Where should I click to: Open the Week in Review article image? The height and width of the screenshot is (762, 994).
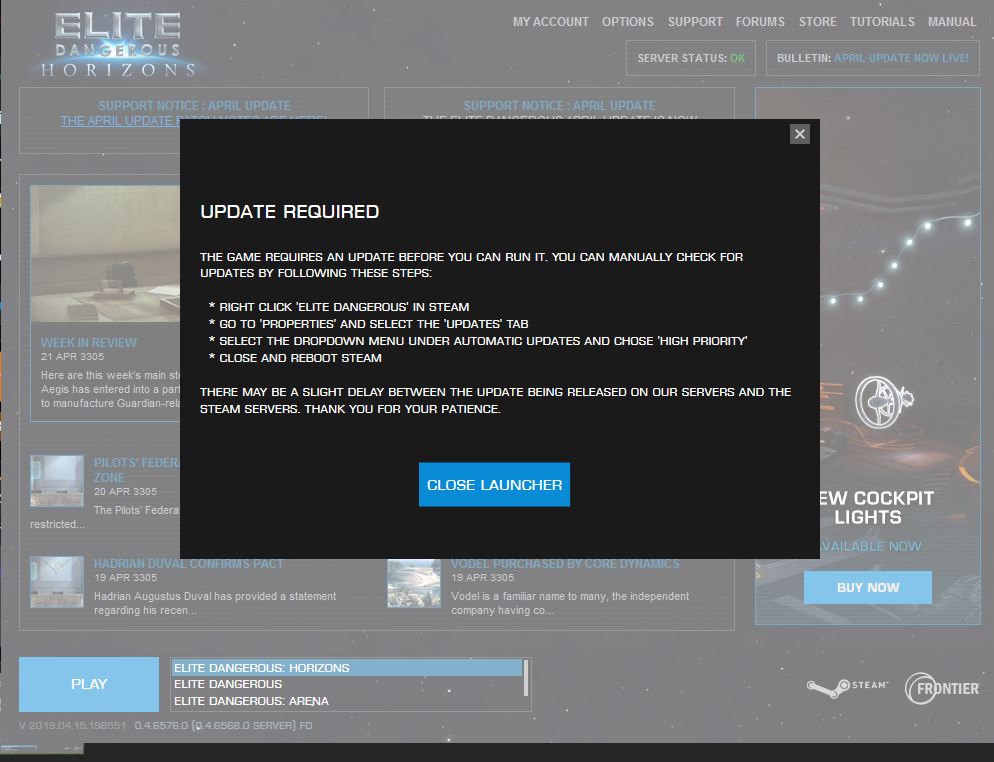(x=105, y=254)
